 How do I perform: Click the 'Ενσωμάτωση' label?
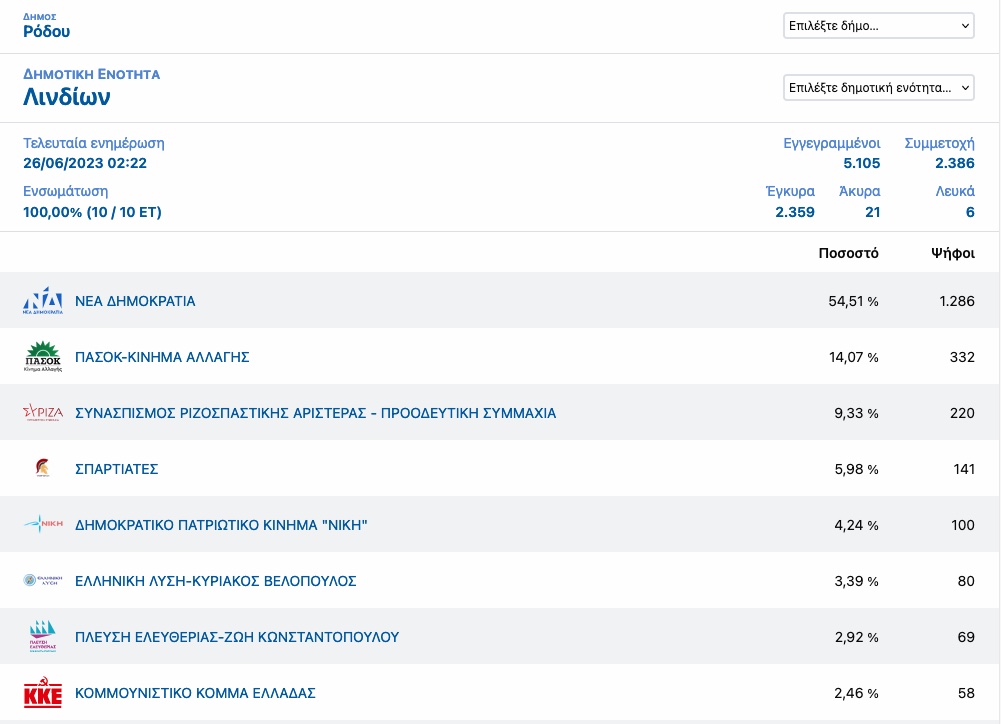pyautogui.click(x=66, y=192)
